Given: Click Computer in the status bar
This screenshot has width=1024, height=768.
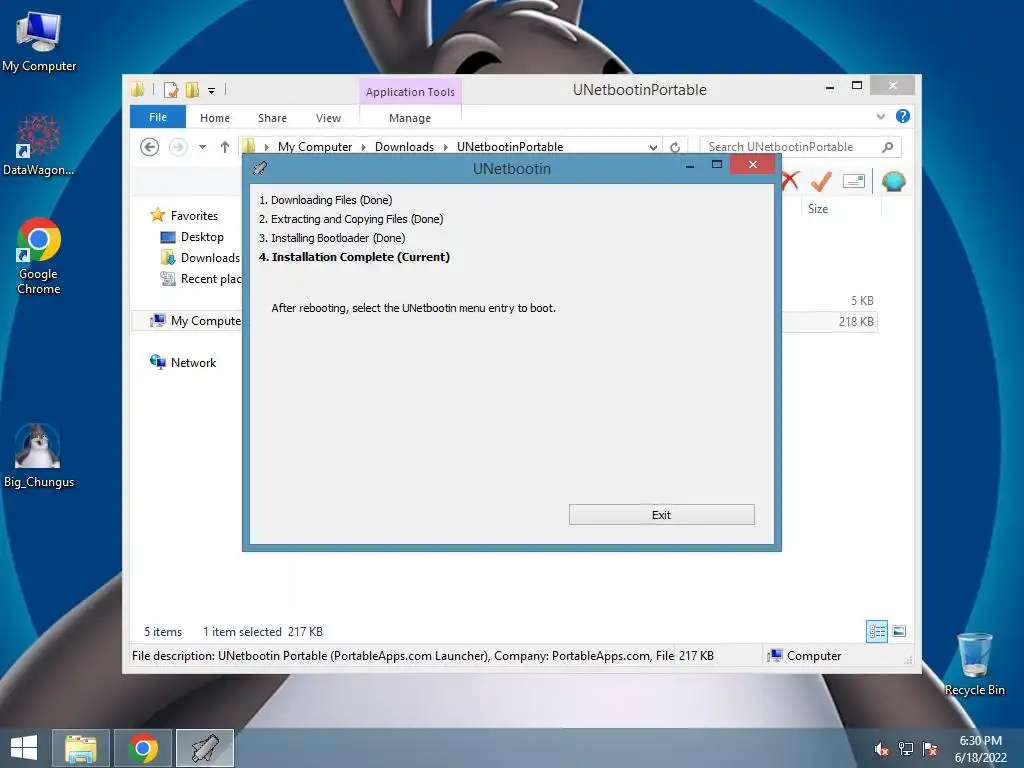Looking at the screenshot, I should pyautogui.click(x=805, y=655).
